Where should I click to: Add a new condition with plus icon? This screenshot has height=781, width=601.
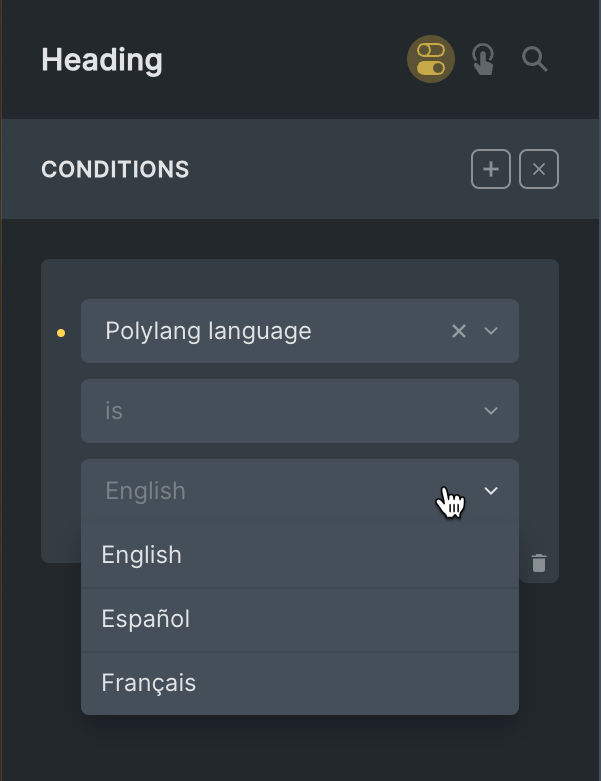click(x=491, y=170)
